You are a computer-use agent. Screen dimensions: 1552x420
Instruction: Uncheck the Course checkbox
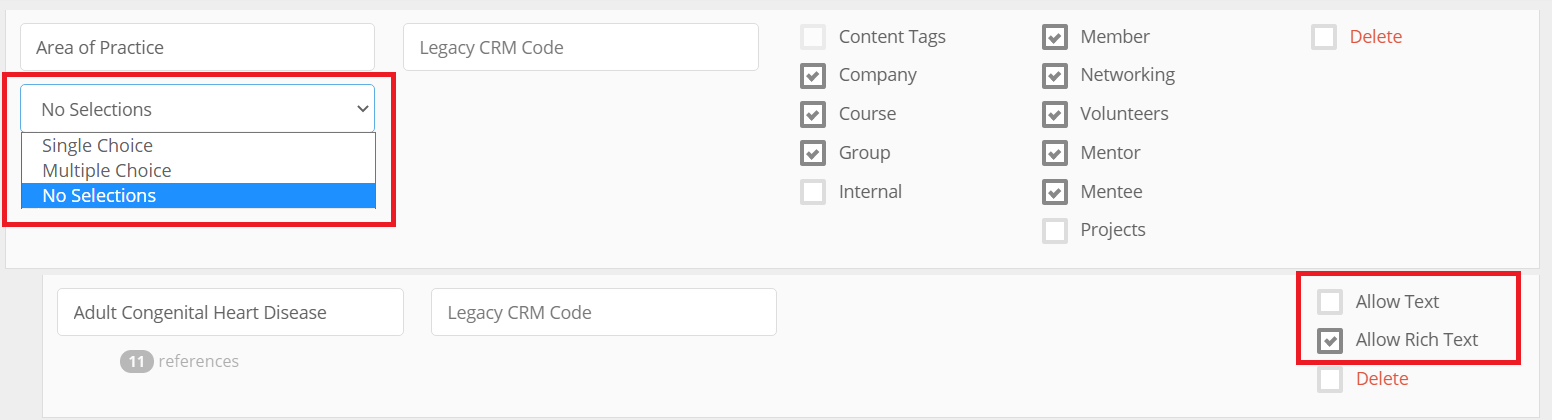[x=813, y=114]
